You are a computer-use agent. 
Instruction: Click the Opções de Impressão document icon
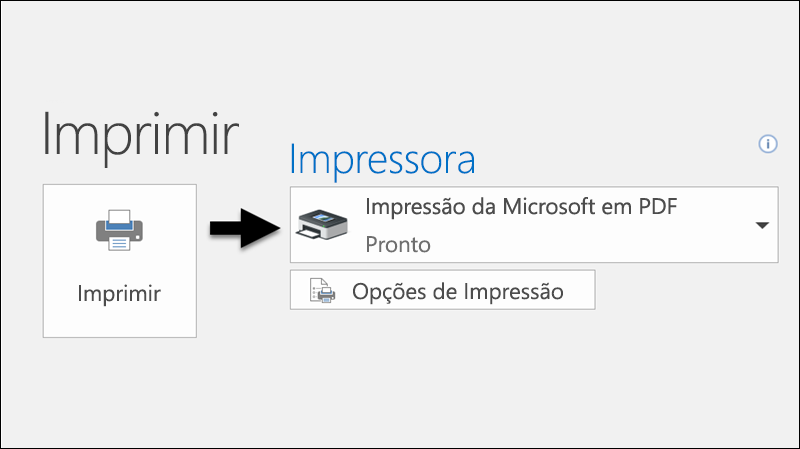click(323, 291)
